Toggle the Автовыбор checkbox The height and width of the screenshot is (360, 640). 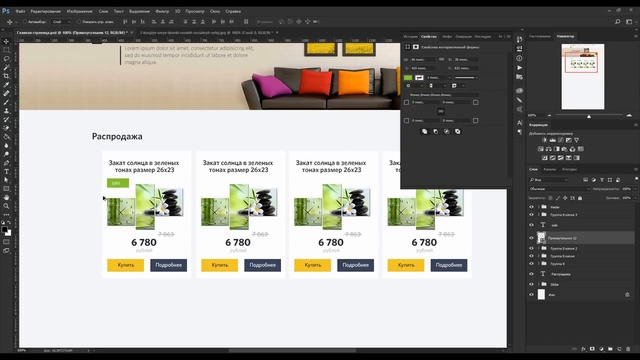point(25,22)
